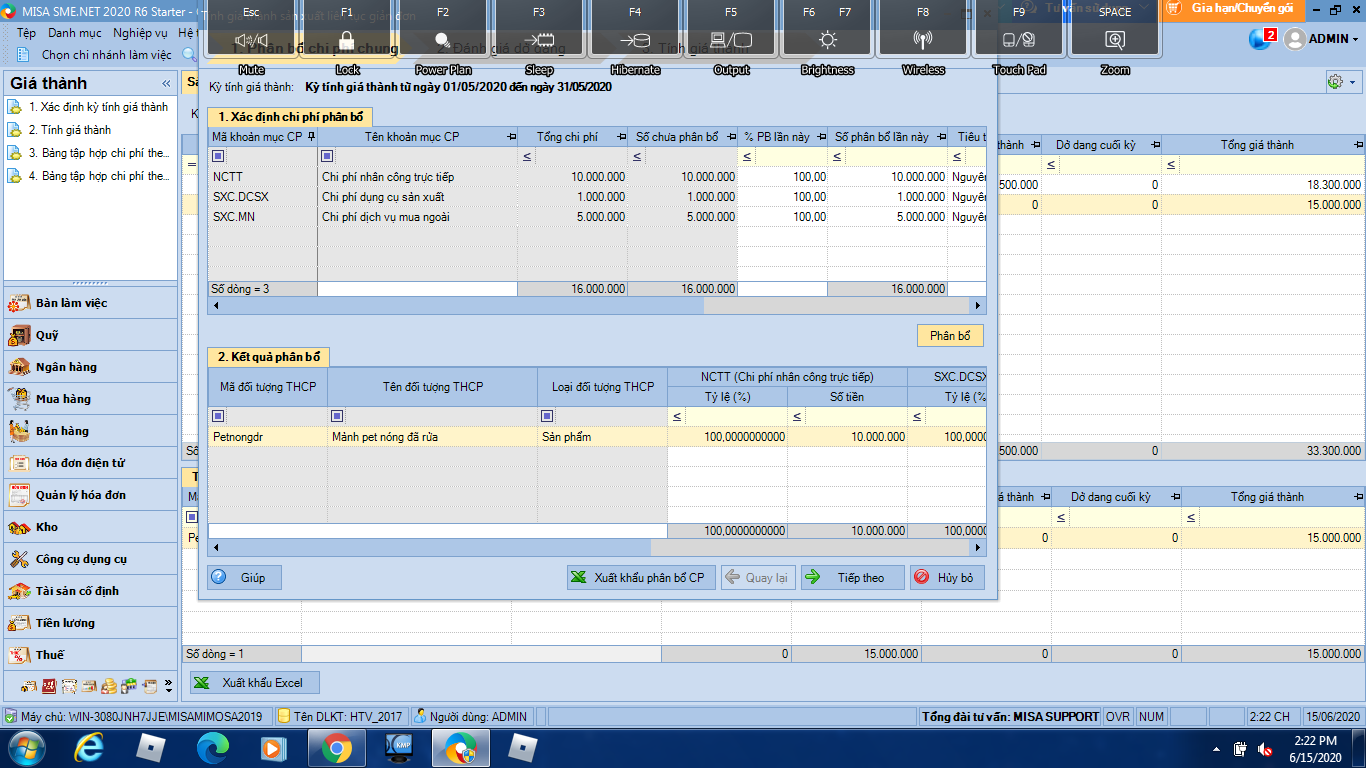Toggle filter box under Tên đối tượng THCP
1366x768 pixels.
(x=337, y=416)
